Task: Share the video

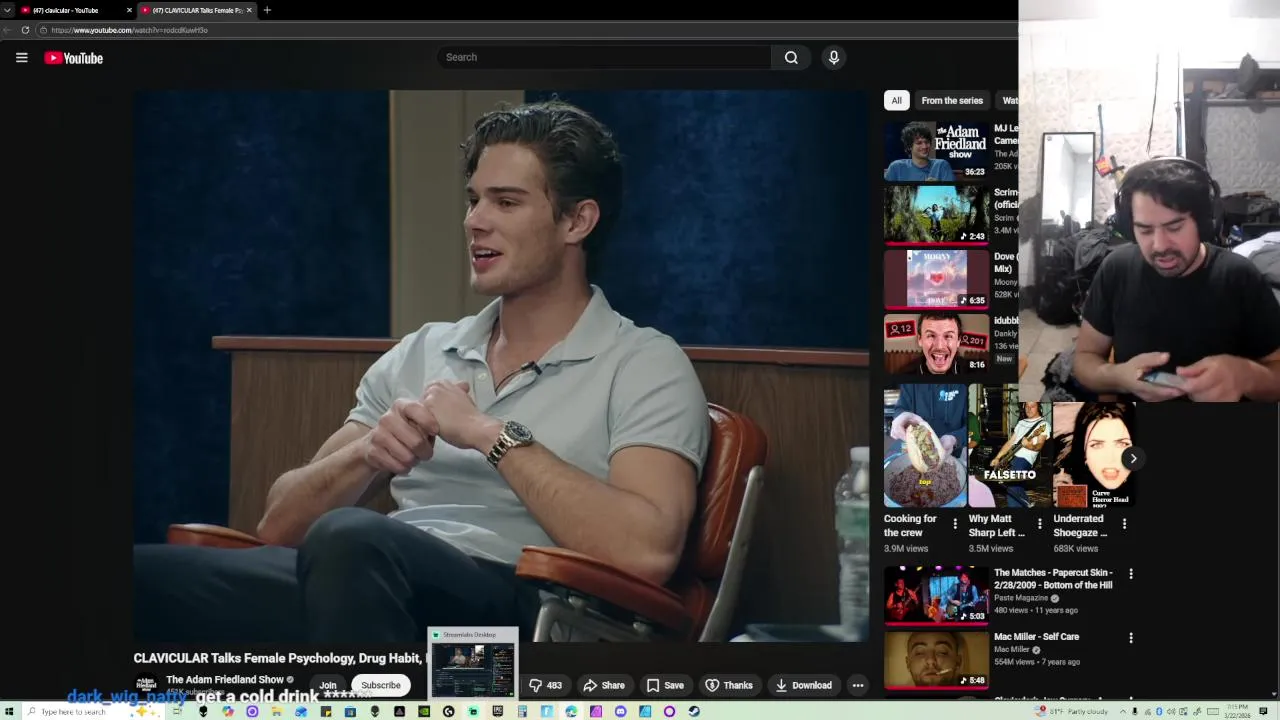Action: (x=604, y=685)
